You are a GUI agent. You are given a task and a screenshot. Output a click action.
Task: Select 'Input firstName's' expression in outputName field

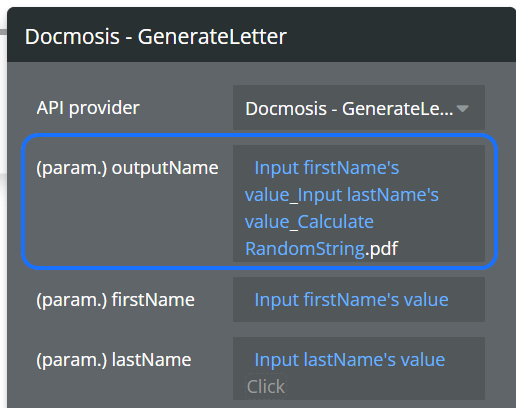click(326, 167)
